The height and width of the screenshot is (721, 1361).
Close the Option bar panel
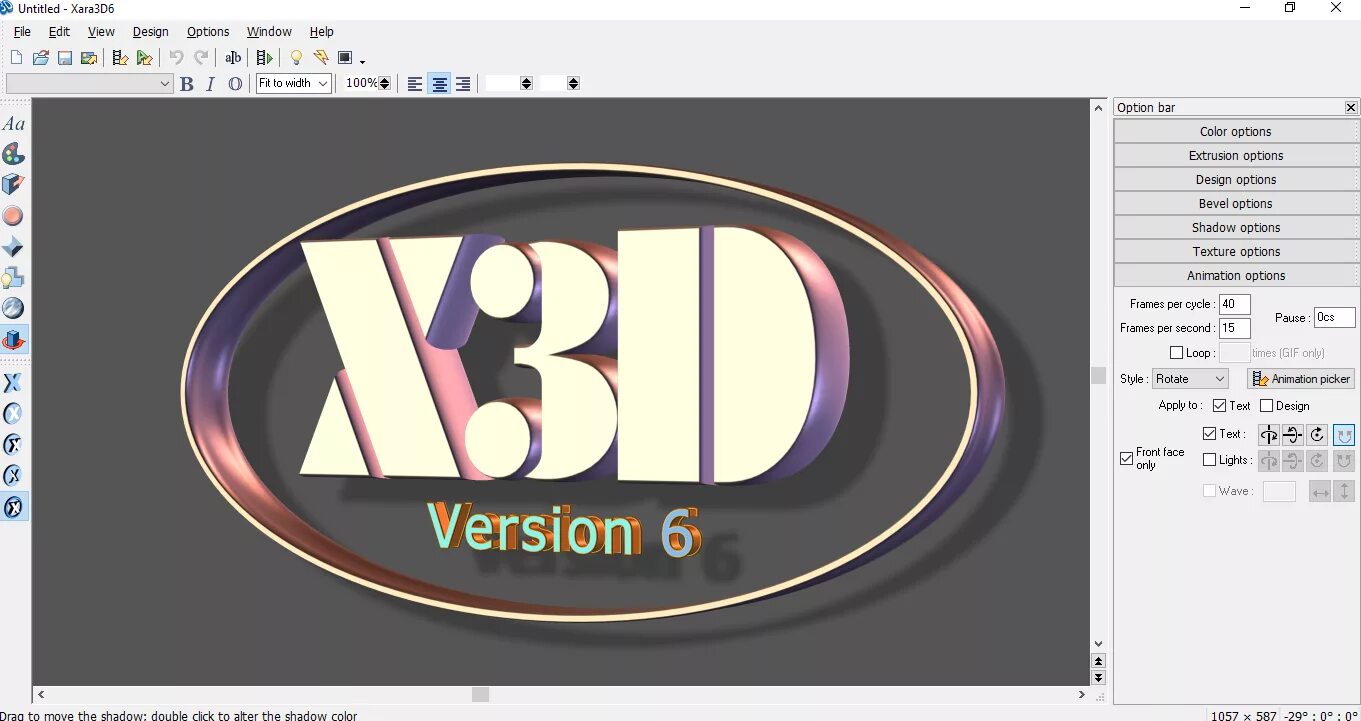(1351, 108)
